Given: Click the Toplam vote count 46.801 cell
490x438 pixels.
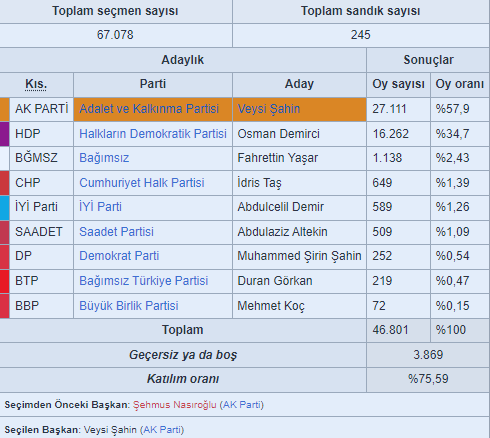Looking at the screenshot, I should point(398,330).
